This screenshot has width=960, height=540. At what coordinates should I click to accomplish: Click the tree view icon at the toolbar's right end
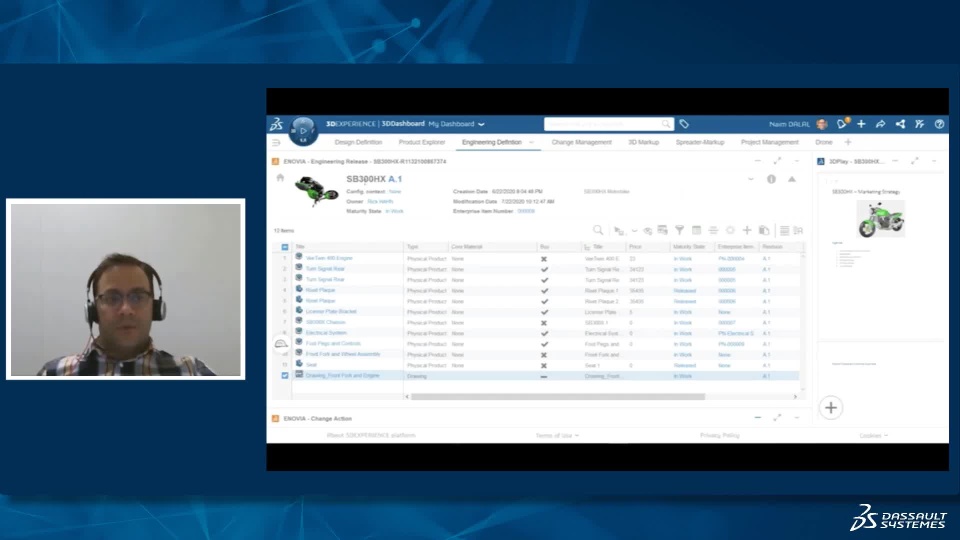pos(798,230)
